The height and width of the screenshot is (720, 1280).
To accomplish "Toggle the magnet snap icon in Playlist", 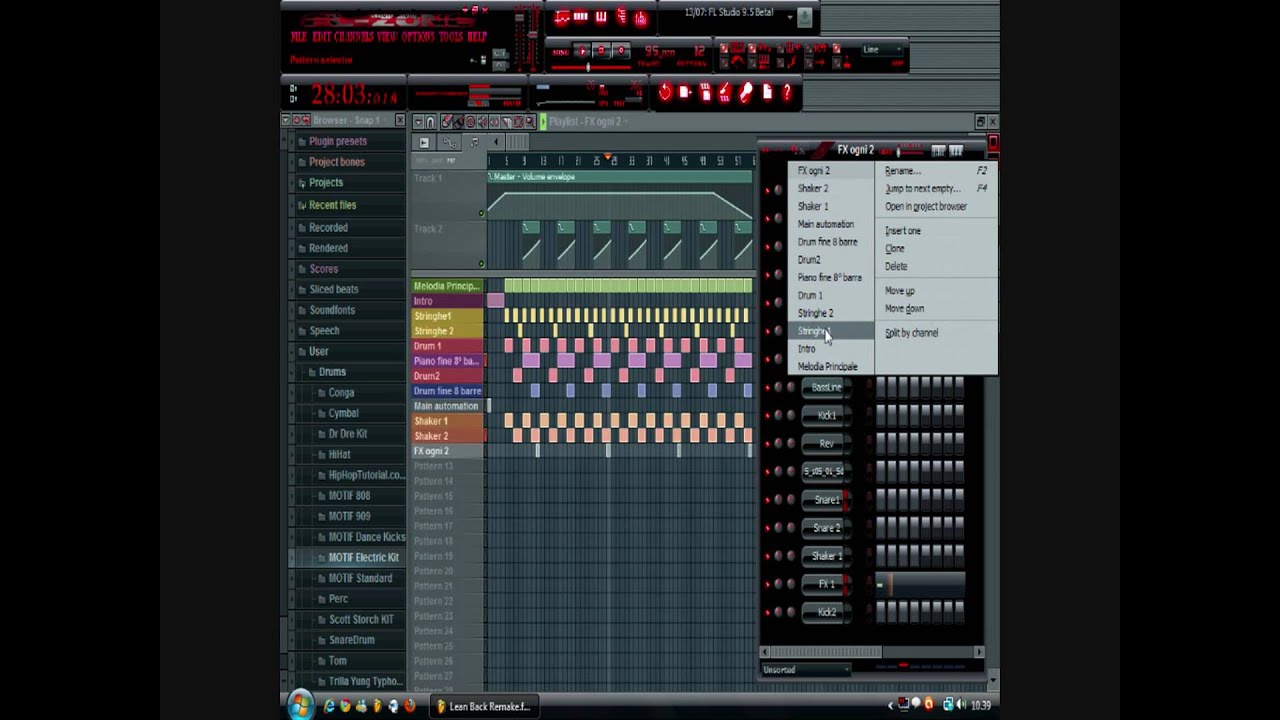I will [431, 122].
